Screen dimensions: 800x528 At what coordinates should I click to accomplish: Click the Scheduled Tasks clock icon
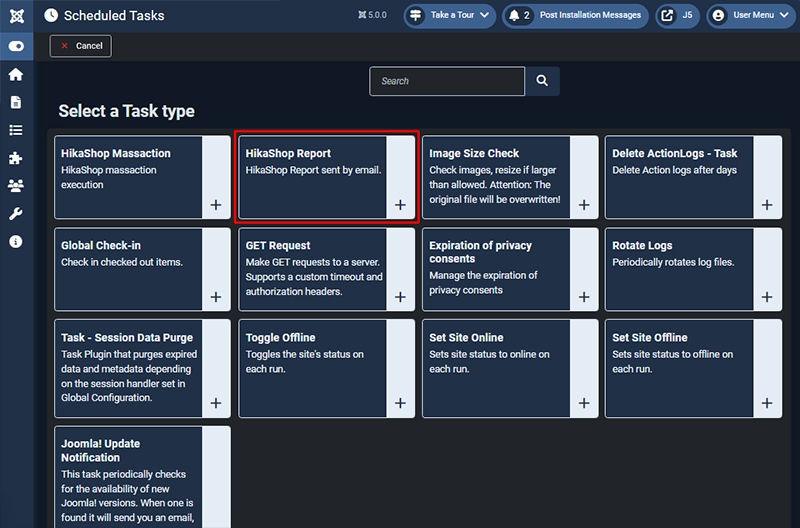click(x=51, y=15)
